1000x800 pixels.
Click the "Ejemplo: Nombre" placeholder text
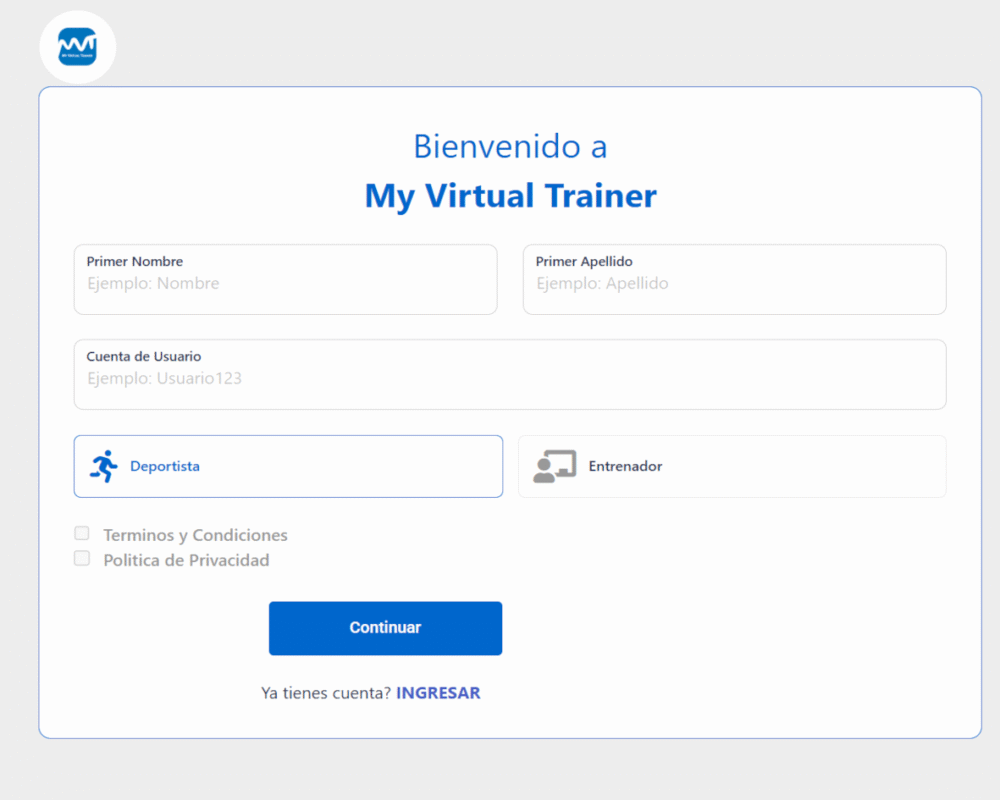pyautogui.click(x=153, y=284)
